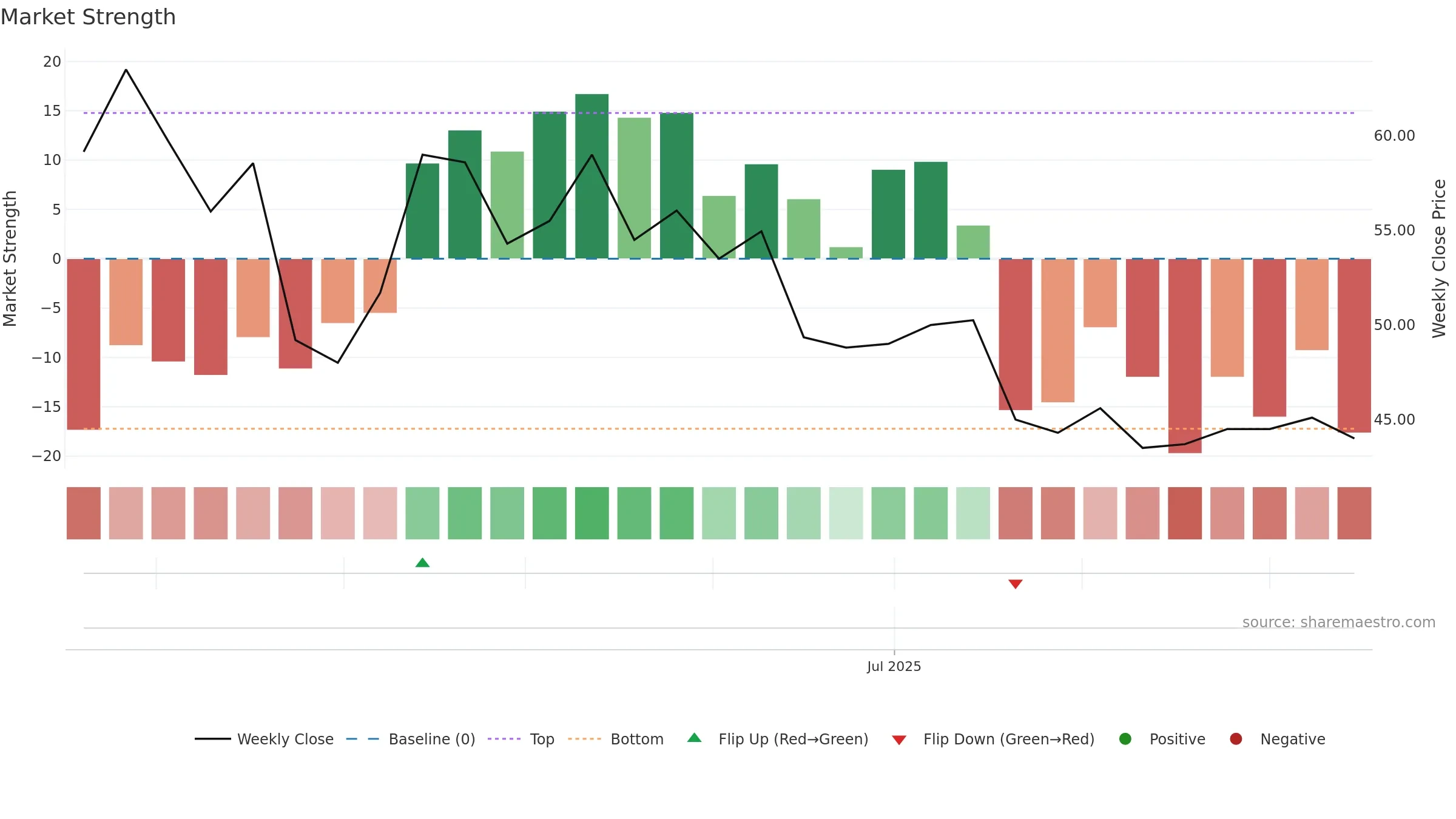Click the green Flip Up legend triangle icon
Image resolution: width=1456 pixels, height=819 pixels.
click(x=695, y=738)
